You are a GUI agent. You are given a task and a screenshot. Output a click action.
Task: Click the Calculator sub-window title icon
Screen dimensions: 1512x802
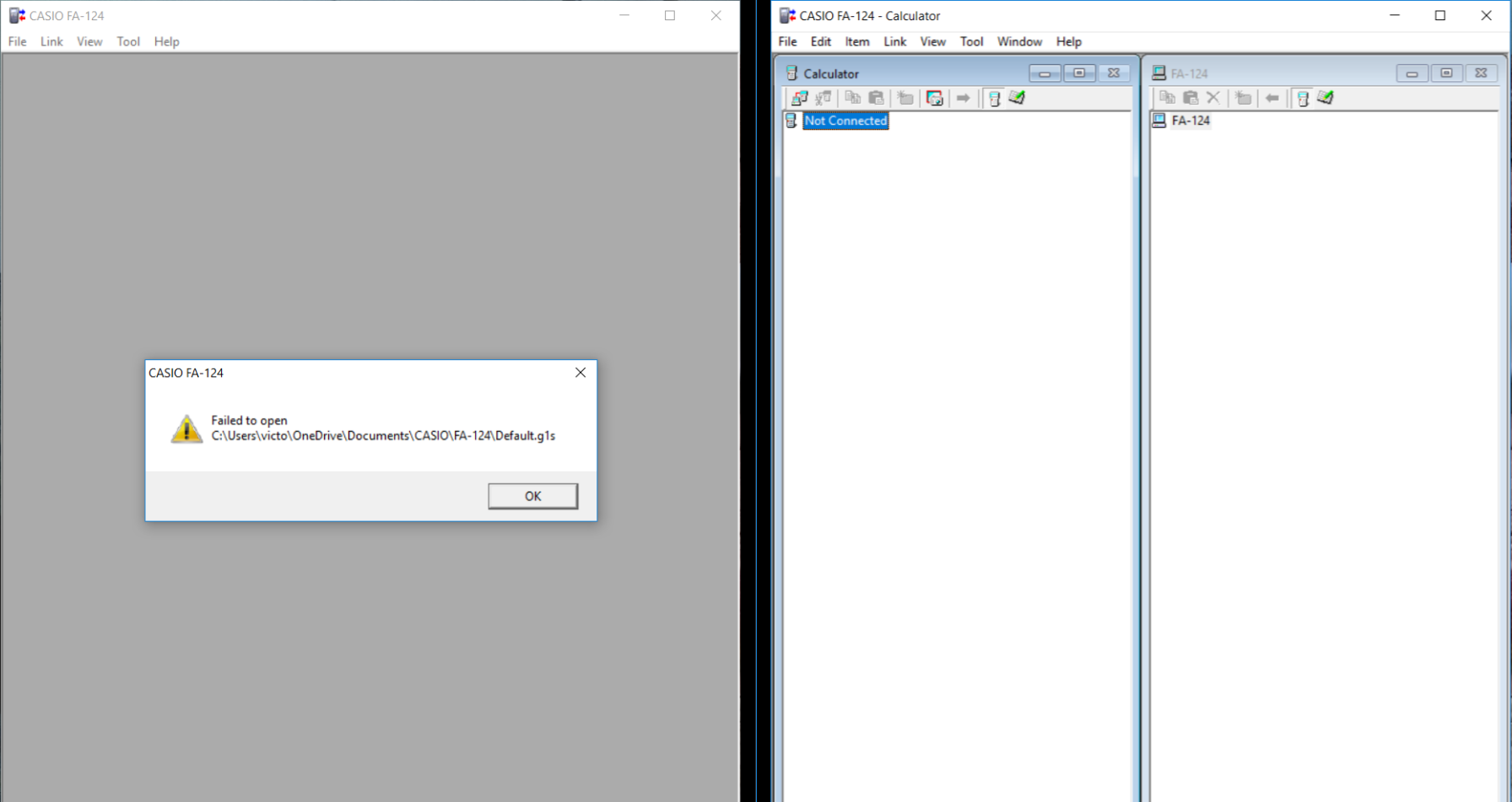pyautogui.click(x=791, y=73)
